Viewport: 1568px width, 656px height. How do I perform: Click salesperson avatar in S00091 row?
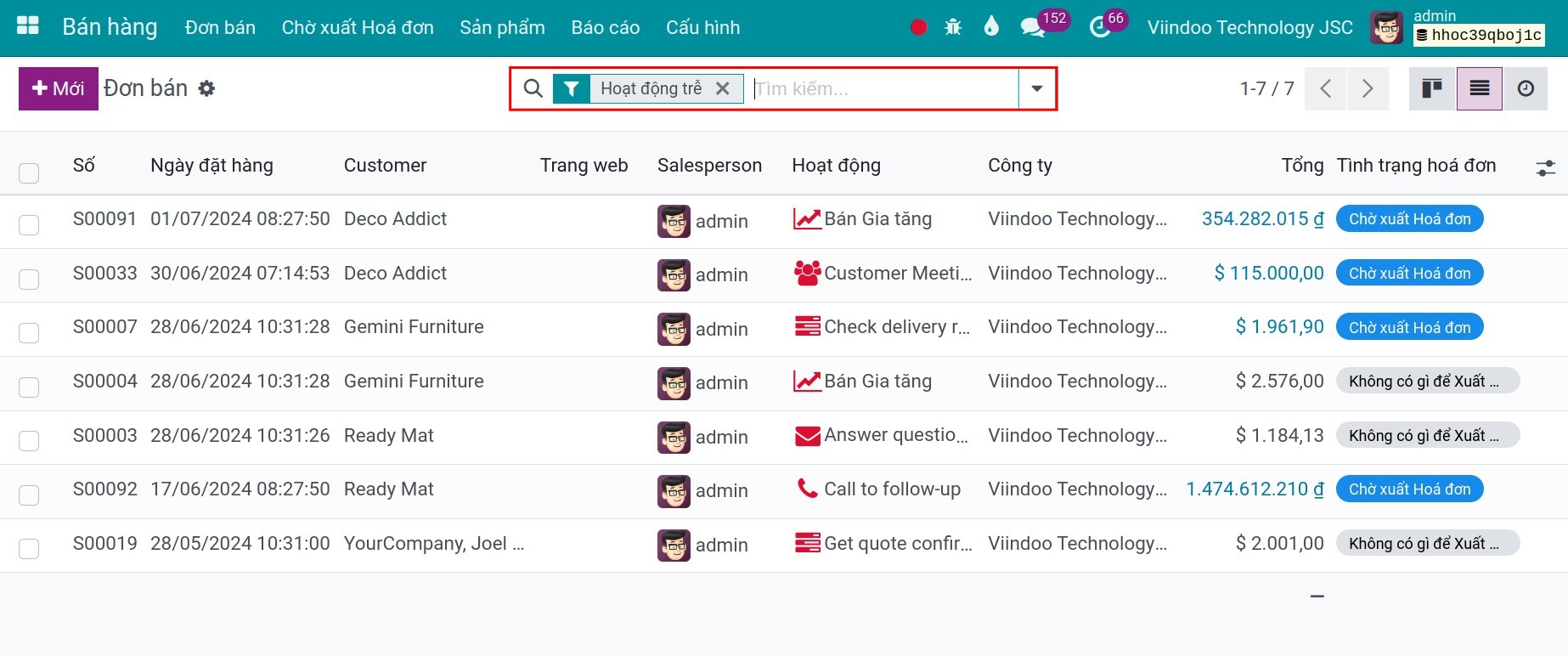674,221
